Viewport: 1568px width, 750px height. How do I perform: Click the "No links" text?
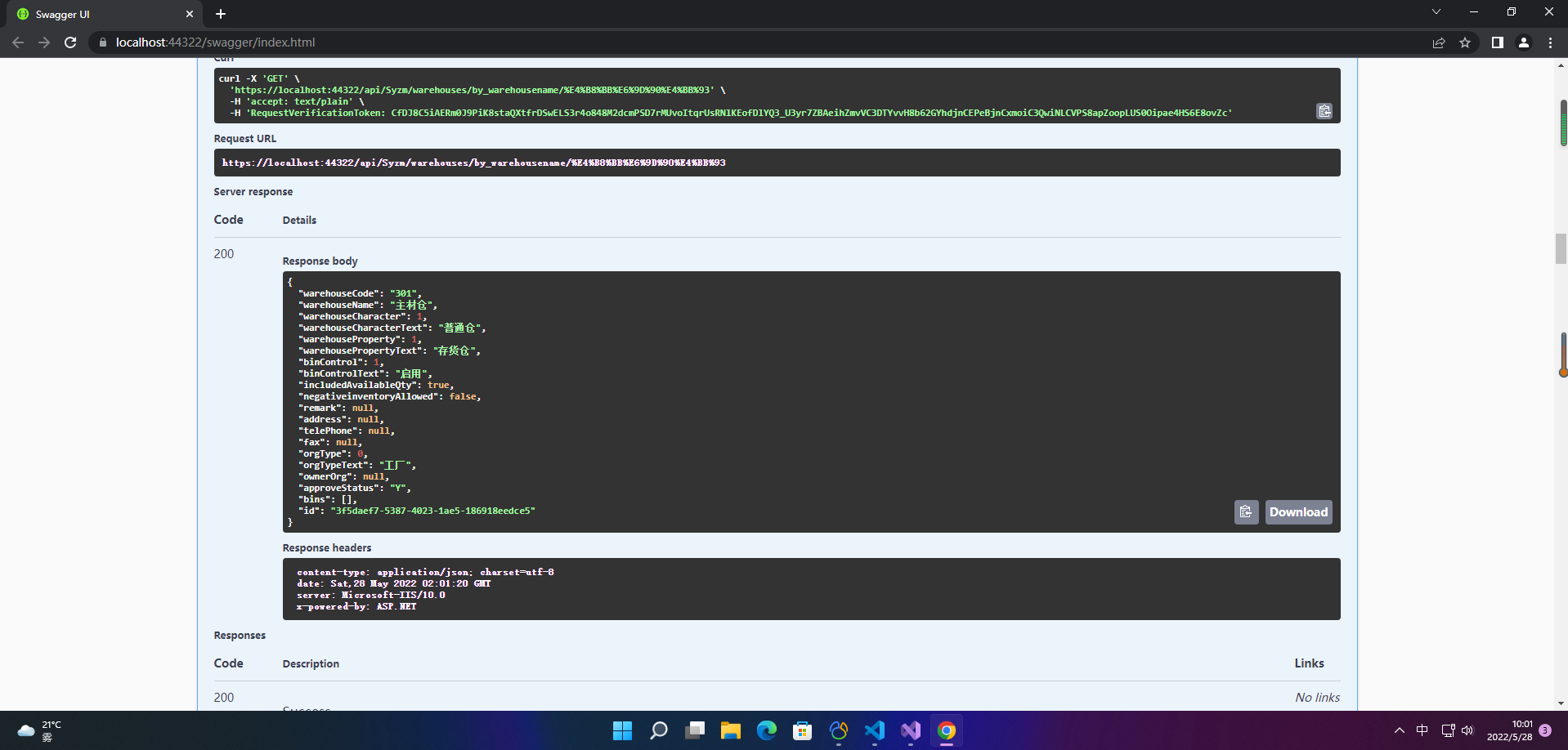point(1318,698)
